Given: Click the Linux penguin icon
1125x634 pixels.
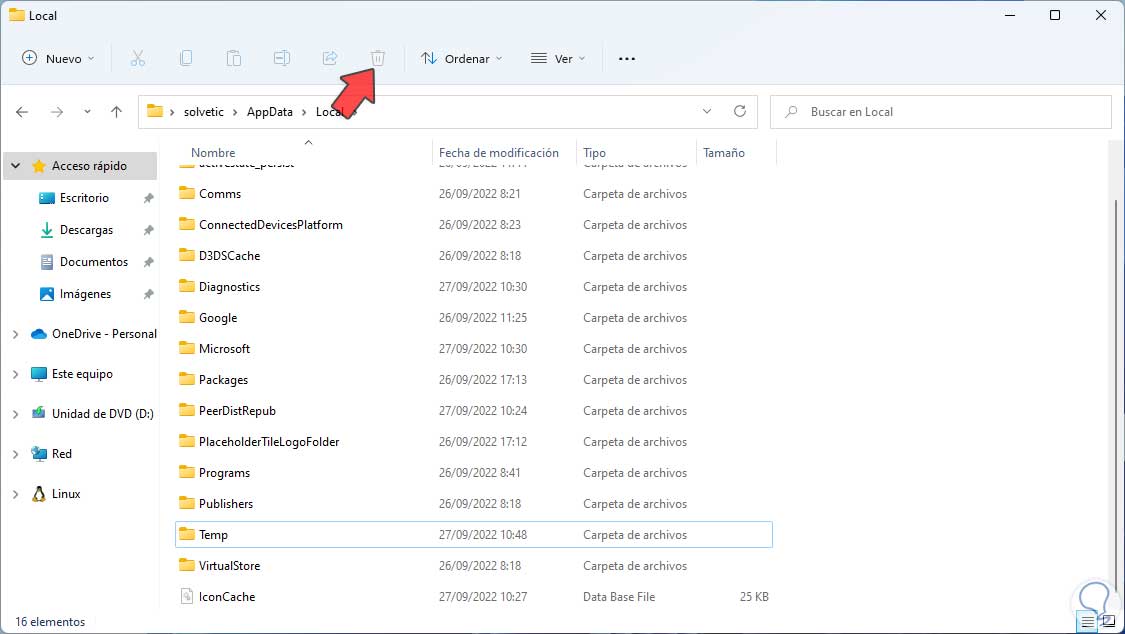Looking at the screenshot, I should tap(39, 493).
